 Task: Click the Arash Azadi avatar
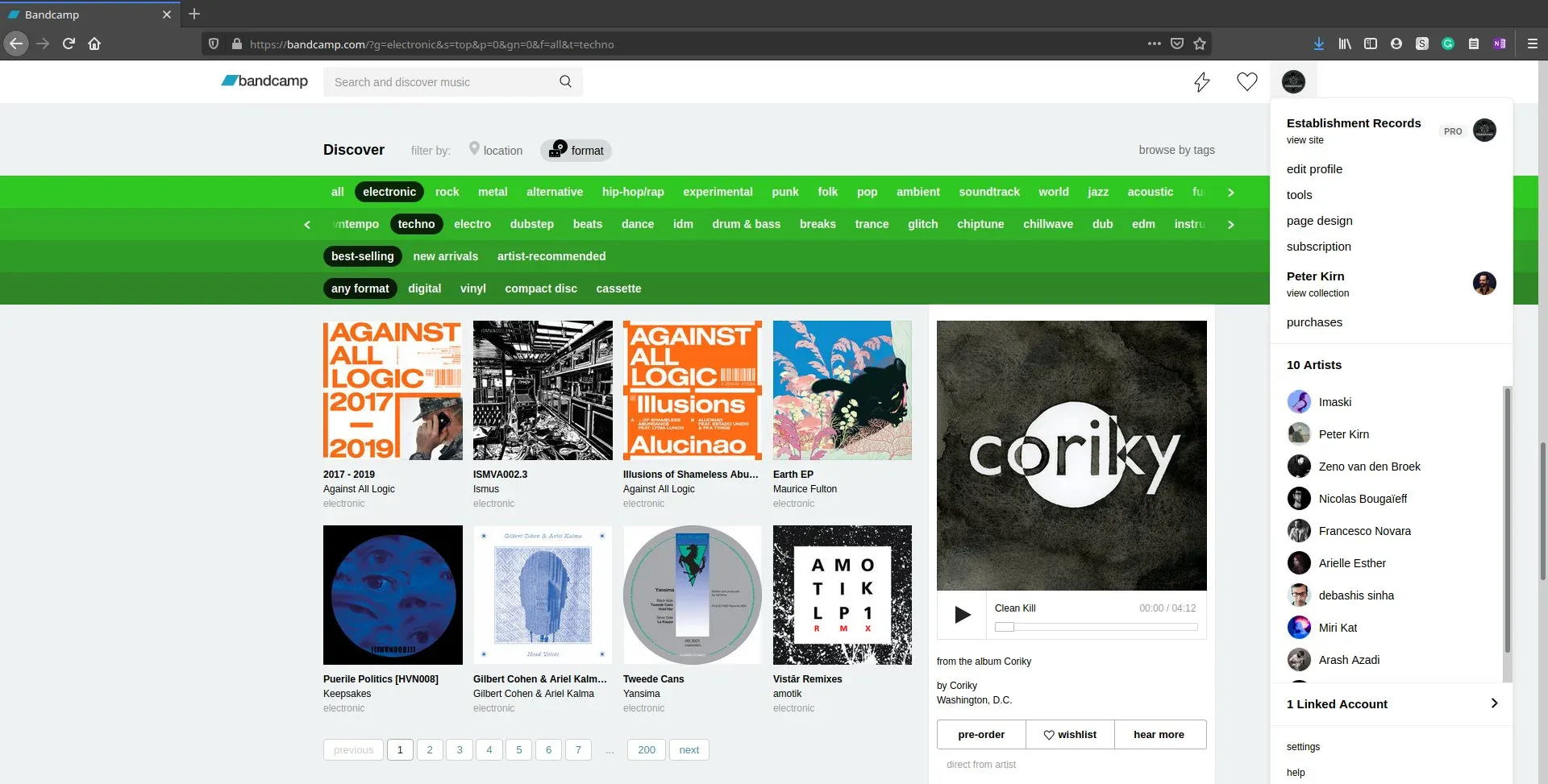[x=1299, y=659]
